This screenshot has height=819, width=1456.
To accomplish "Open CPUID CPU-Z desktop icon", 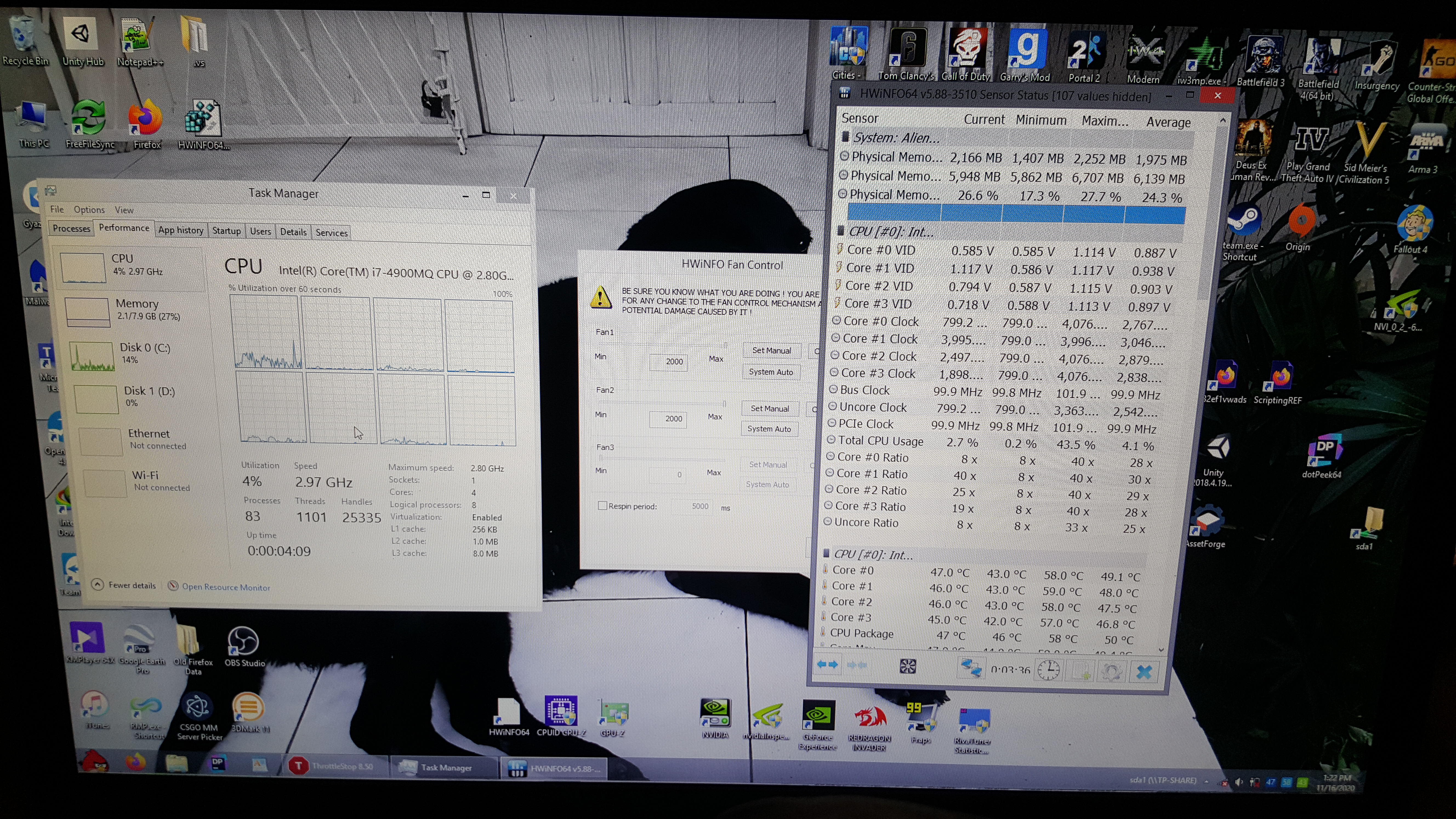I will click(561, 717).
